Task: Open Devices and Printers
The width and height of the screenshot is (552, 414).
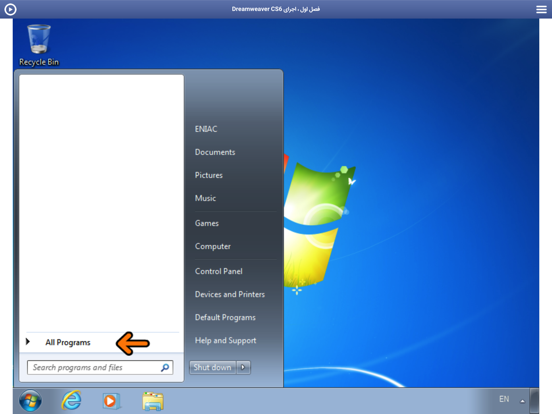Action: (x=230, y=294)
